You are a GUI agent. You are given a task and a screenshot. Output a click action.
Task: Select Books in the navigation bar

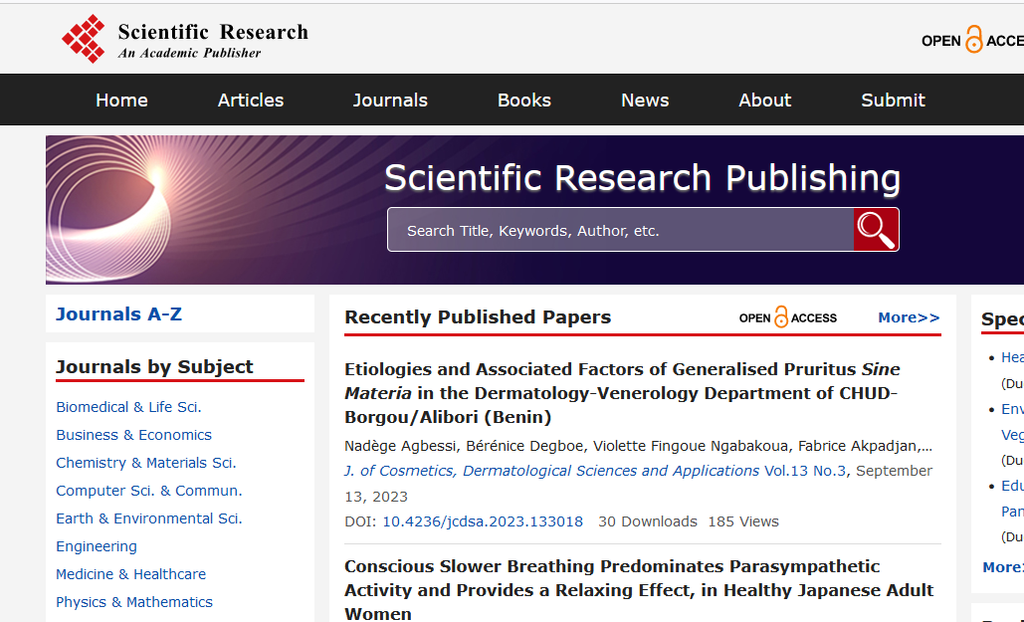[524, 100]
